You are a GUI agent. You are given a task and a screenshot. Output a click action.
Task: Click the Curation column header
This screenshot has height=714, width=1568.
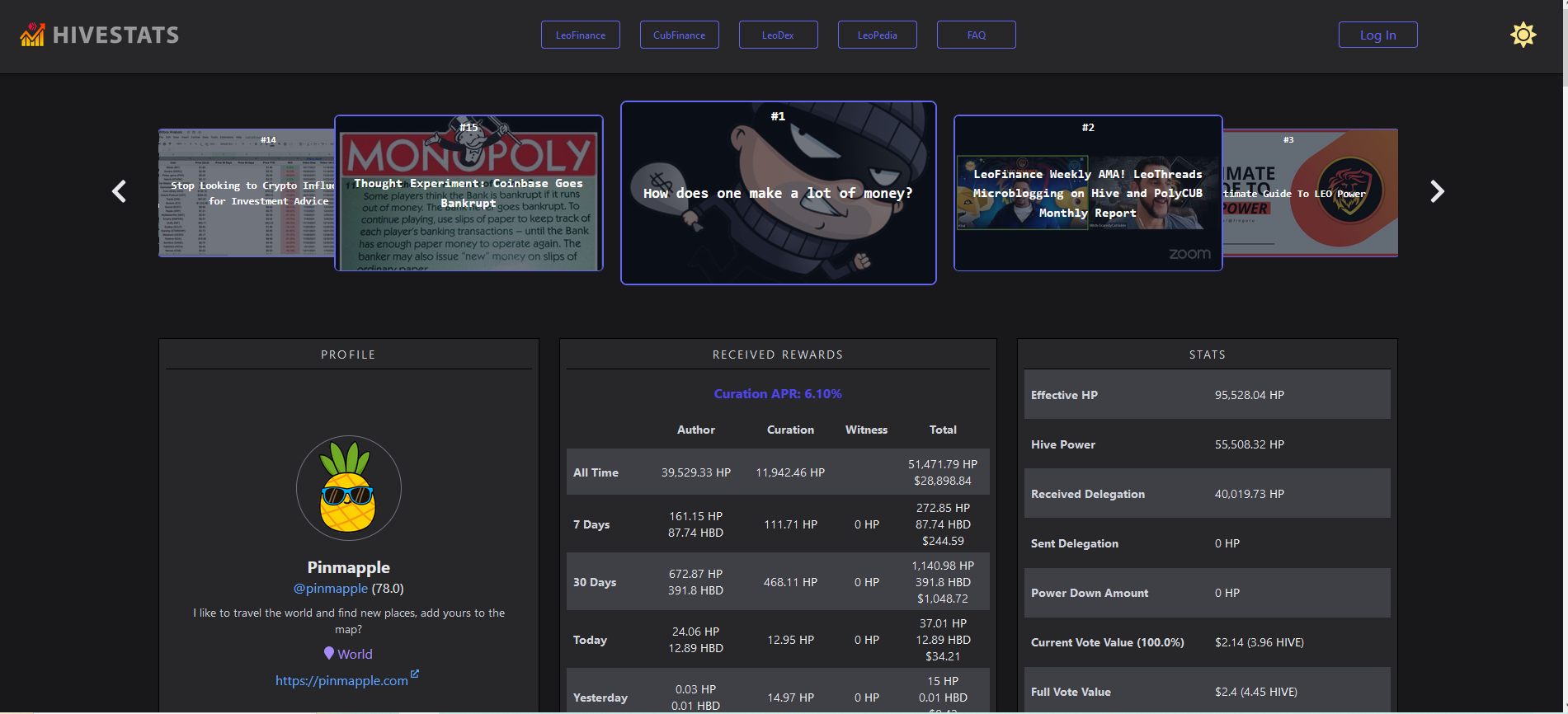(790, 430)
